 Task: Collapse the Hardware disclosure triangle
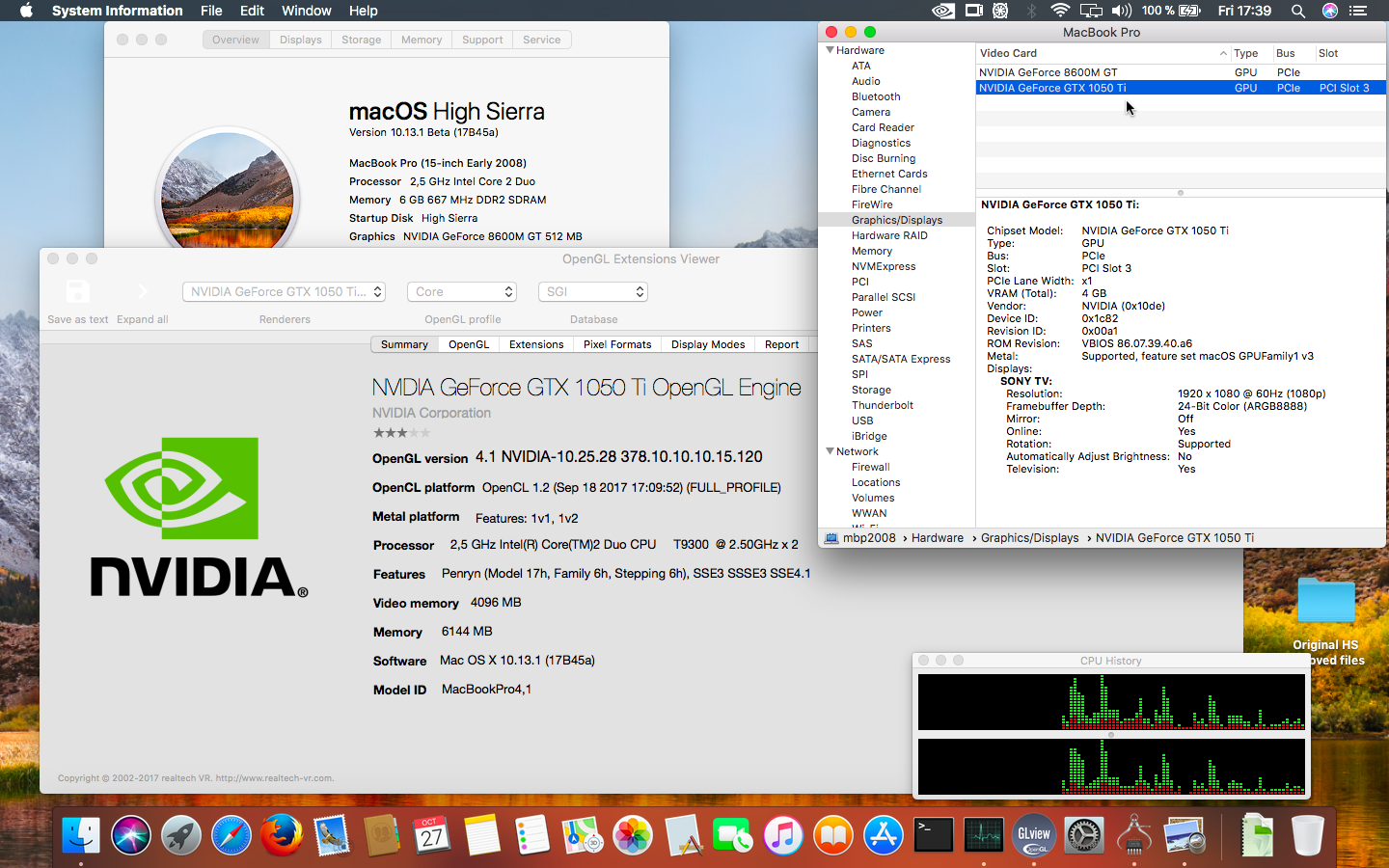[x=830, y=50]
